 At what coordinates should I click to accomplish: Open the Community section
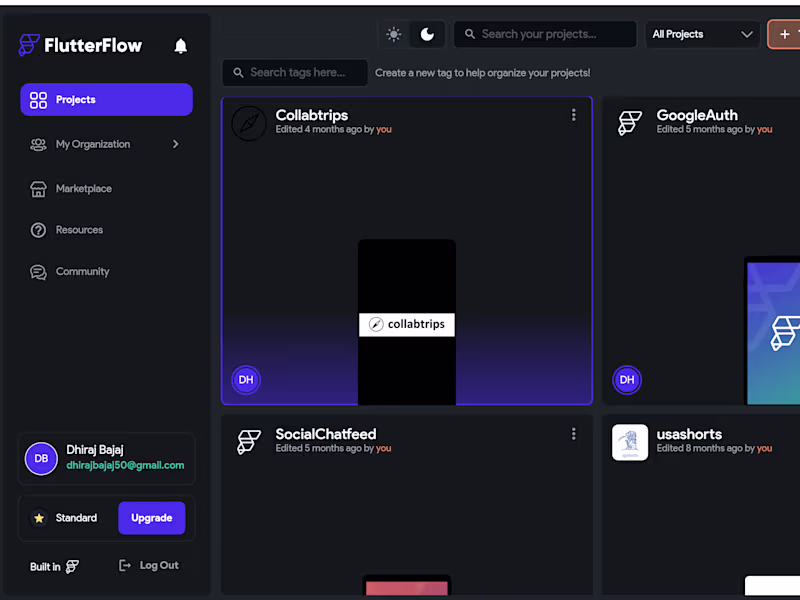[x=82, y=271]
